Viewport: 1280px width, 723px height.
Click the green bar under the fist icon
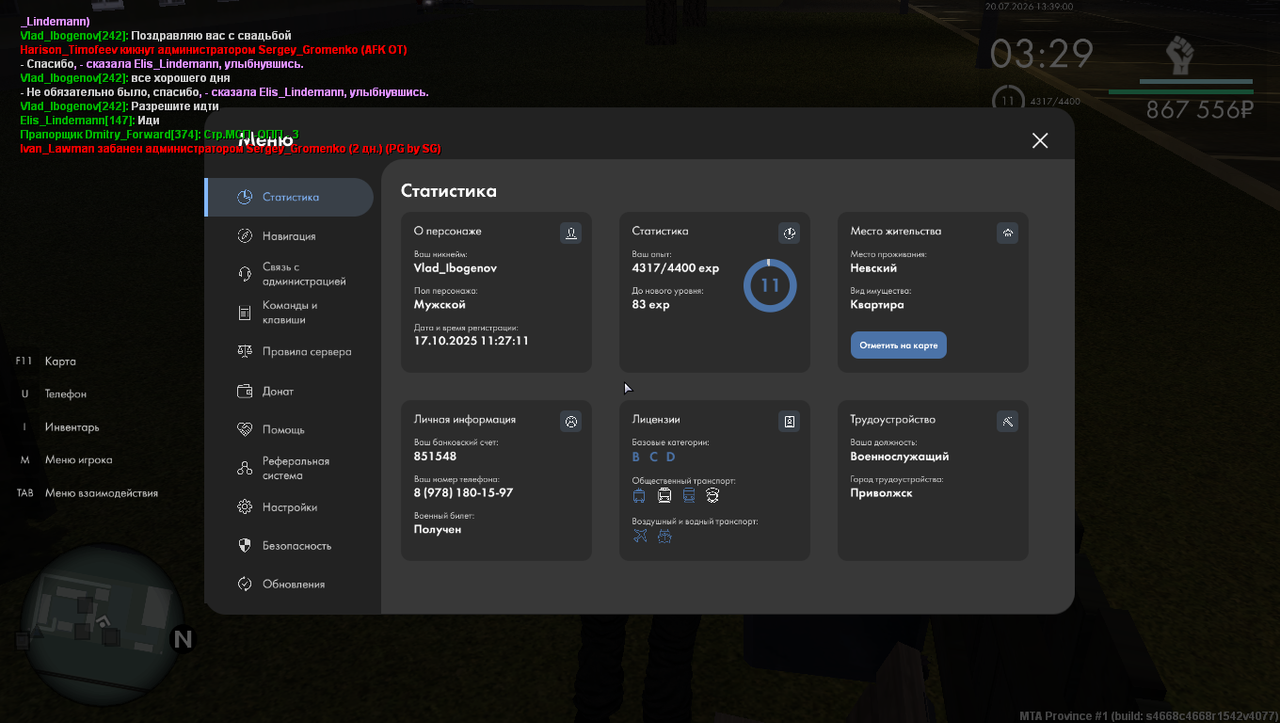[1181, 92]
